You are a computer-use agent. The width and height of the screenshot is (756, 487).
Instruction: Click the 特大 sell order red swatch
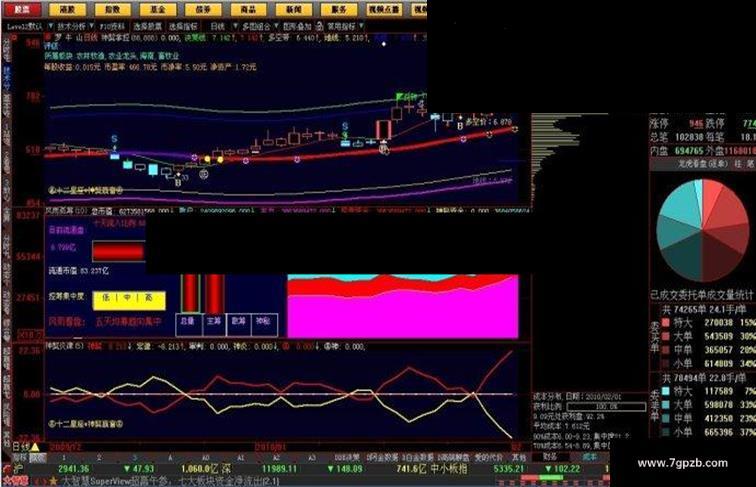pyautogui.click(x=666, y=322)
